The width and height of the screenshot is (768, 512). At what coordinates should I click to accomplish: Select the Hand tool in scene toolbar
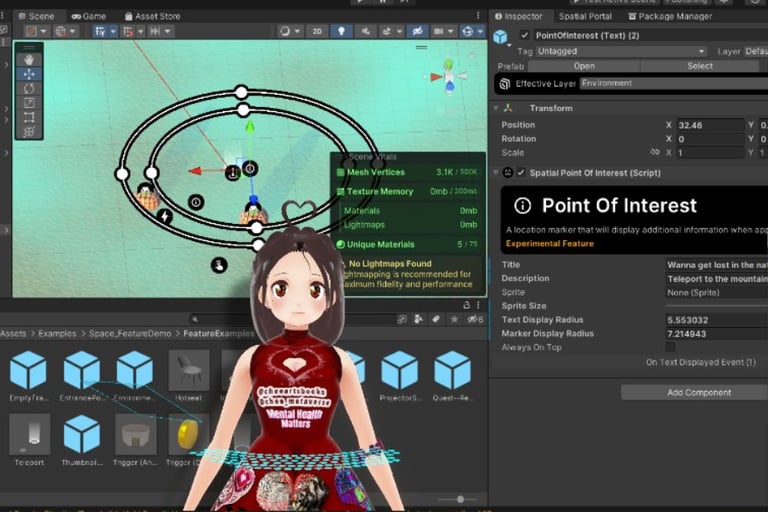pyautogui.click(x=28, y=59)
